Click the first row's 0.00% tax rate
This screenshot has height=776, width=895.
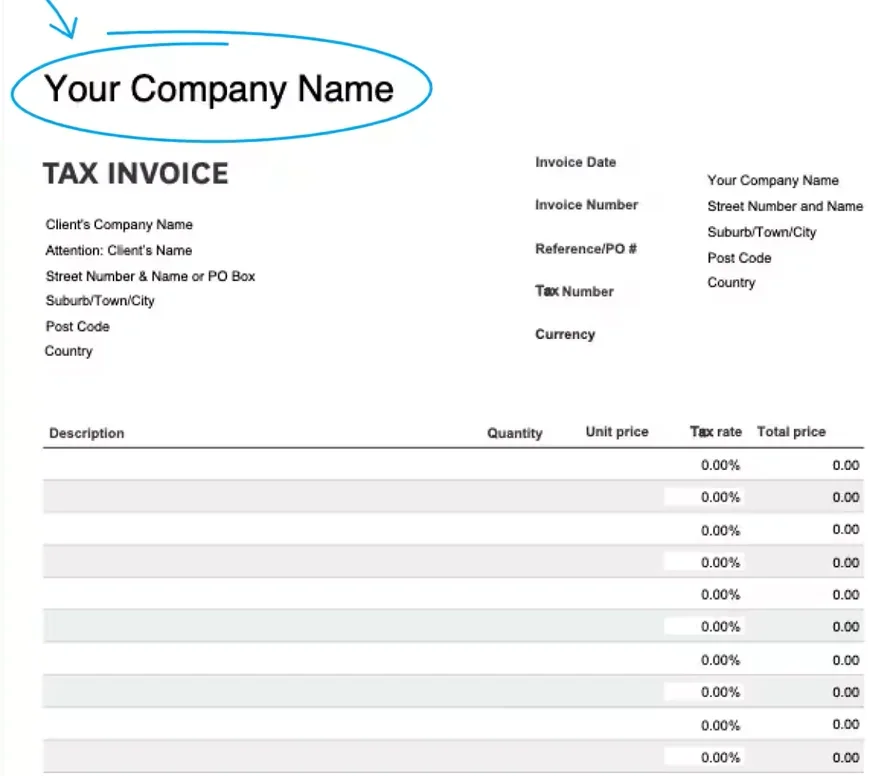720,465
